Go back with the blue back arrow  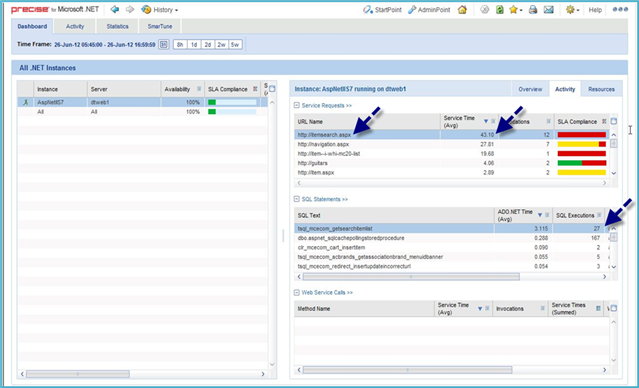pyautogui.click(x=115, y=9)
